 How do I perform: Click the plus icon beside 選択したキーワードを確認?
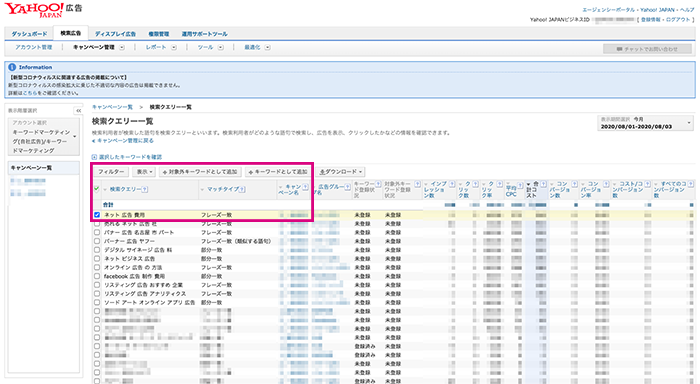(94, 157)
